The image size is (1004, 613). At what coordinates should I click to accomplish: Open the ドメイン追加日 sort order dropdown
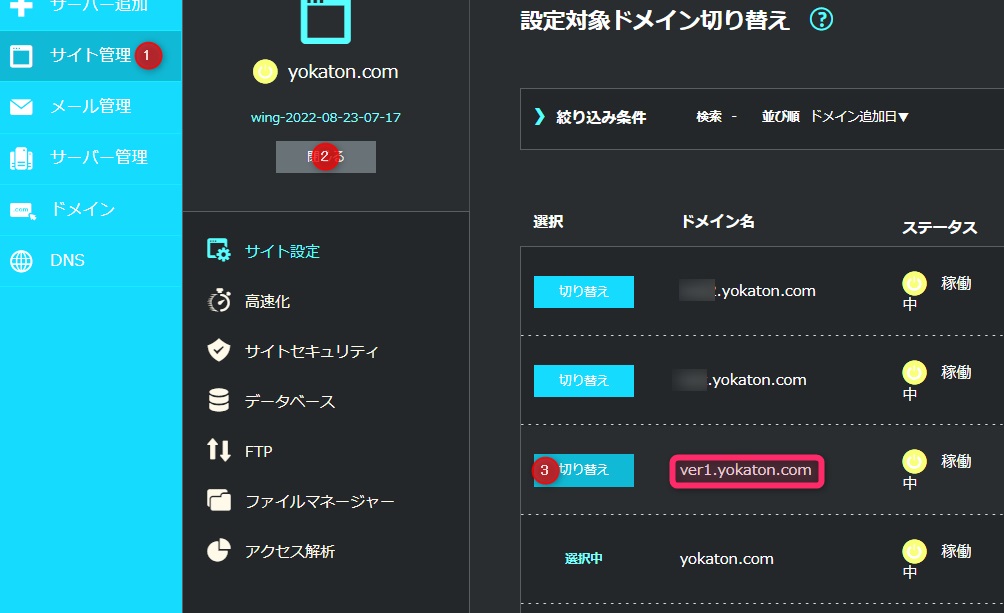[x=858, y=117]
